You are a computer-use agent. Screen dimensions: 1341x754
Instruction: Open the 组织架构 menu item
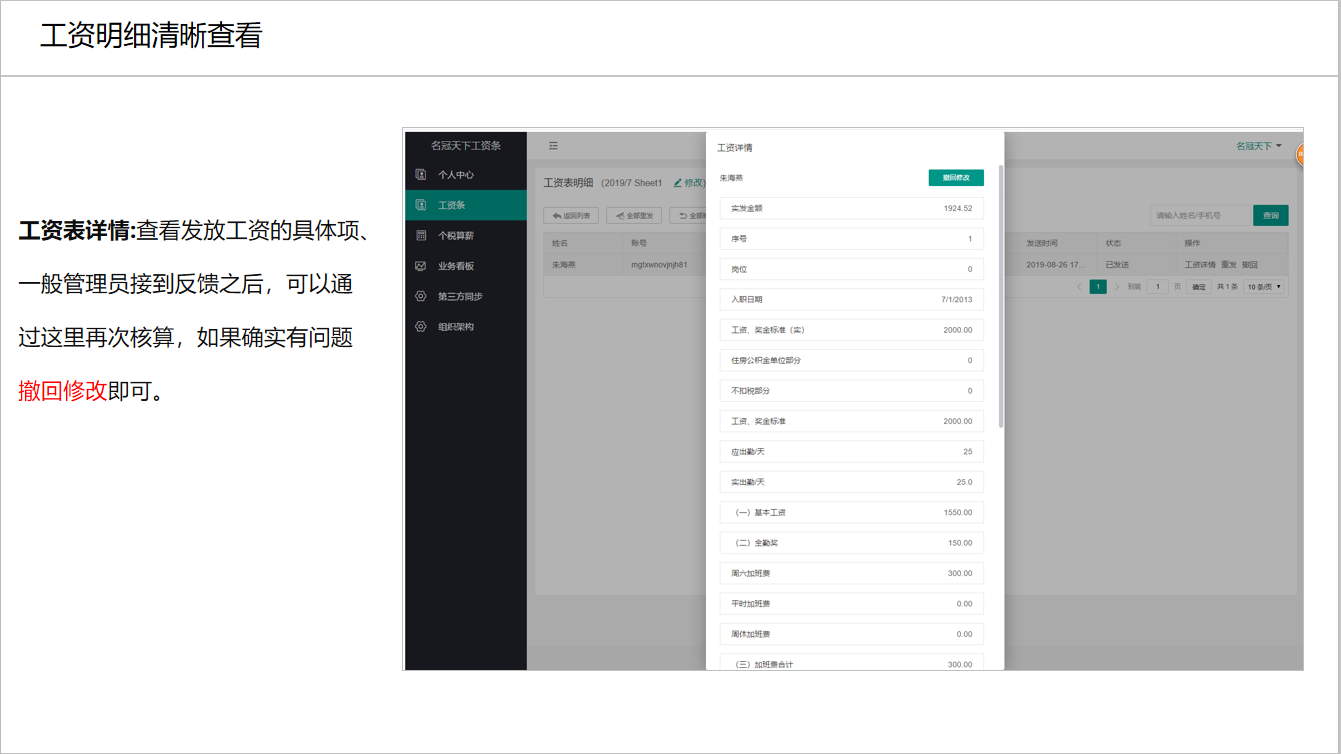466,326
